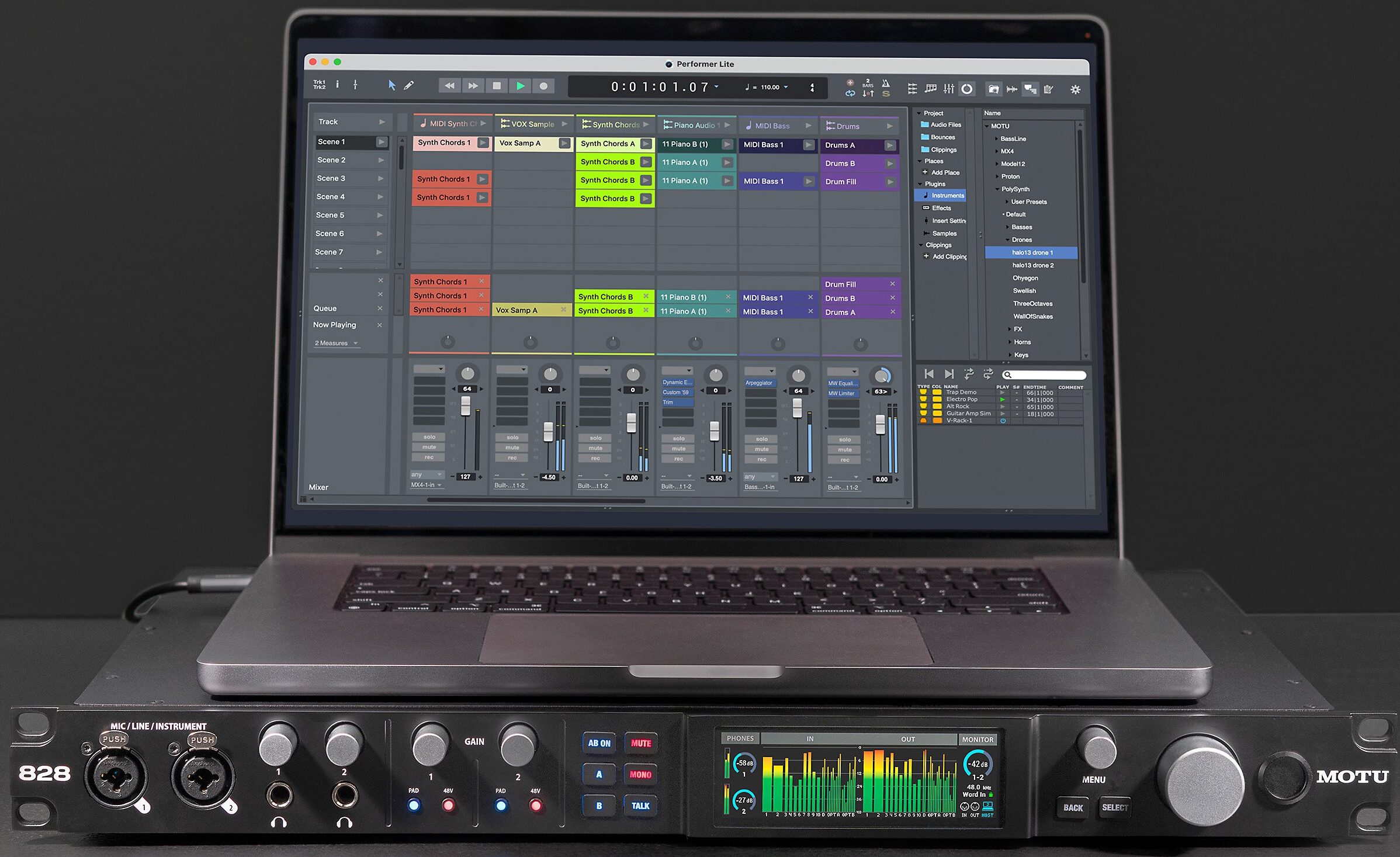The image size is (1400, 857).
Task: Click the Drums track header
Action: click(860, 126)
